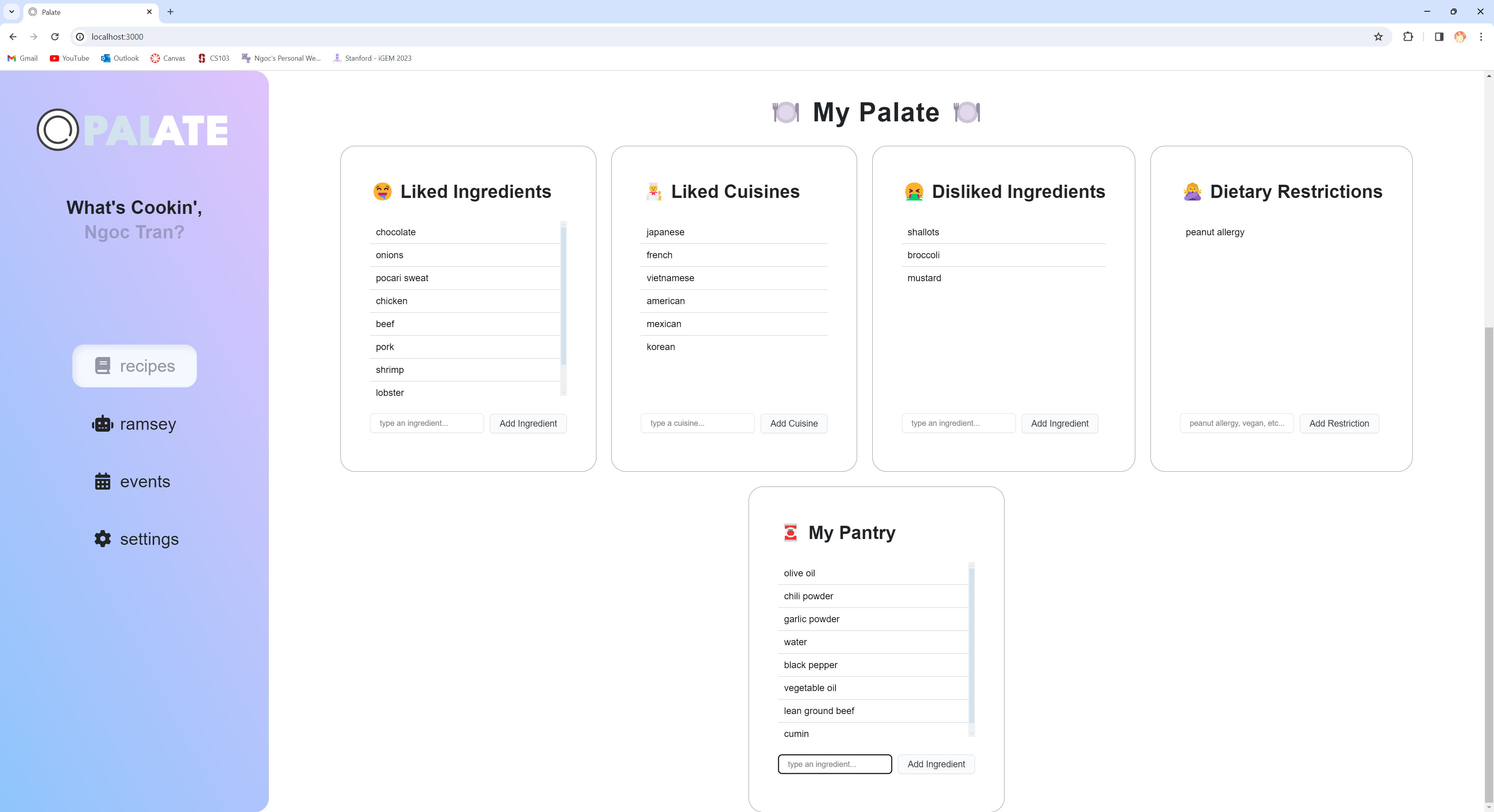Click the settings gear icon
Viewport: 1494px width, 812px height.
103,539
